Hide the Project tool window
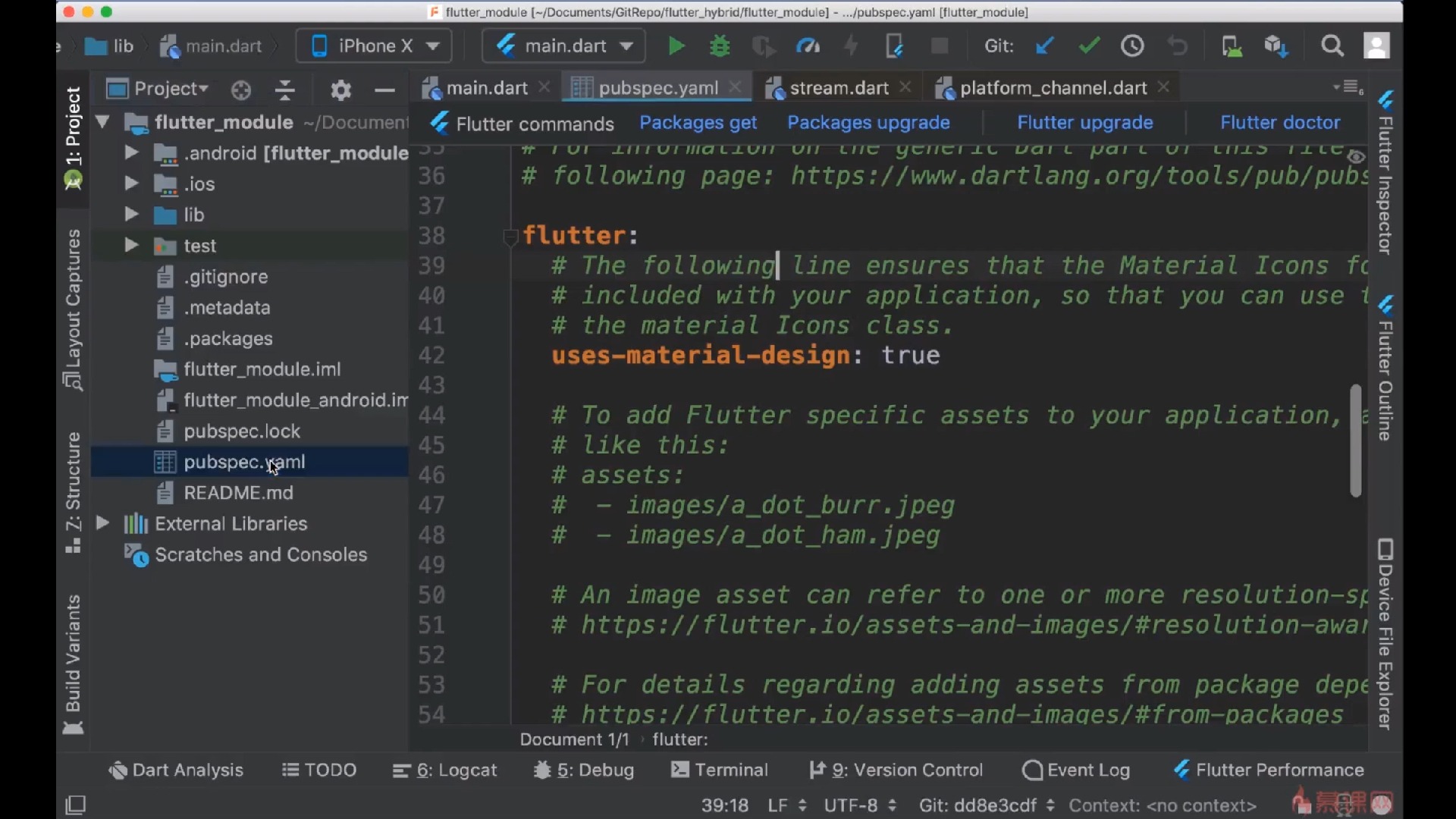This screenshot has height=819, width=1456. (385, 90)
